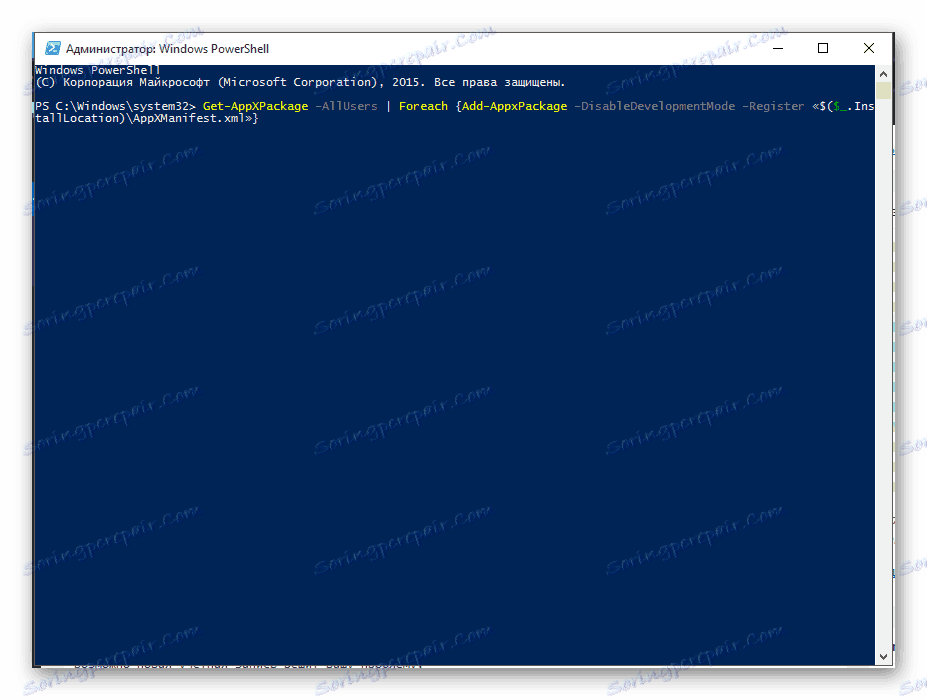927x700 pixels.
Task: Minimize the PowerShell window
Action: (778, 48)
